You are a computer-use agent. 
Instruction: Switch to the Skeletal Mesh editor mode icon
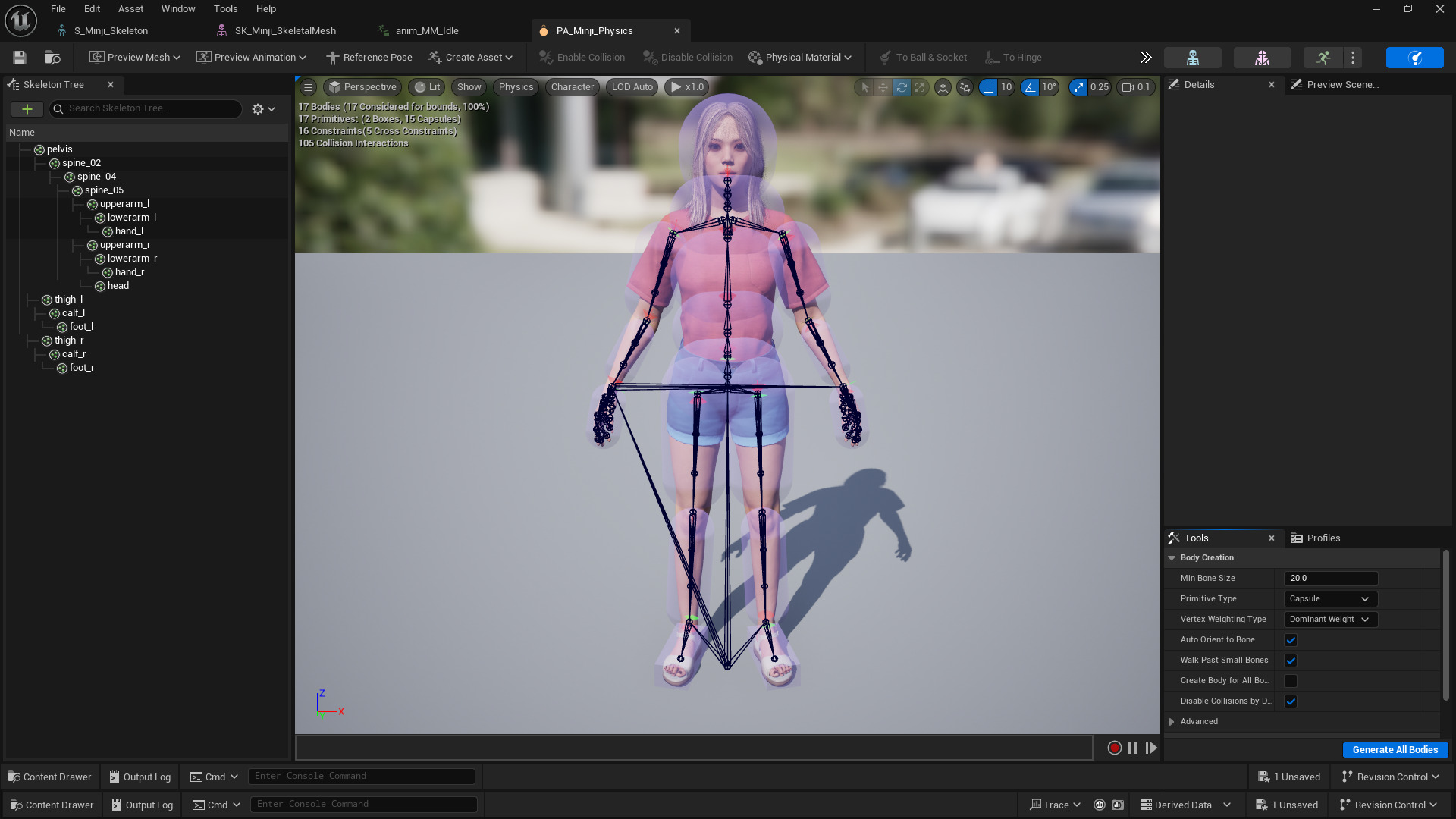(1262, 58)
